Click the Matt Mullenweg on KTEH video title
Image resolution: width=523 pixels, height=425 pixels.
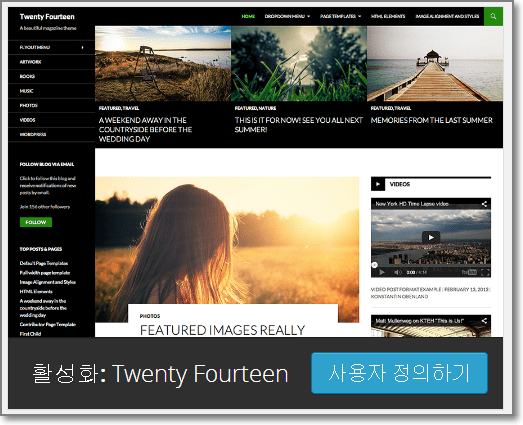click(x=420, y=321)
